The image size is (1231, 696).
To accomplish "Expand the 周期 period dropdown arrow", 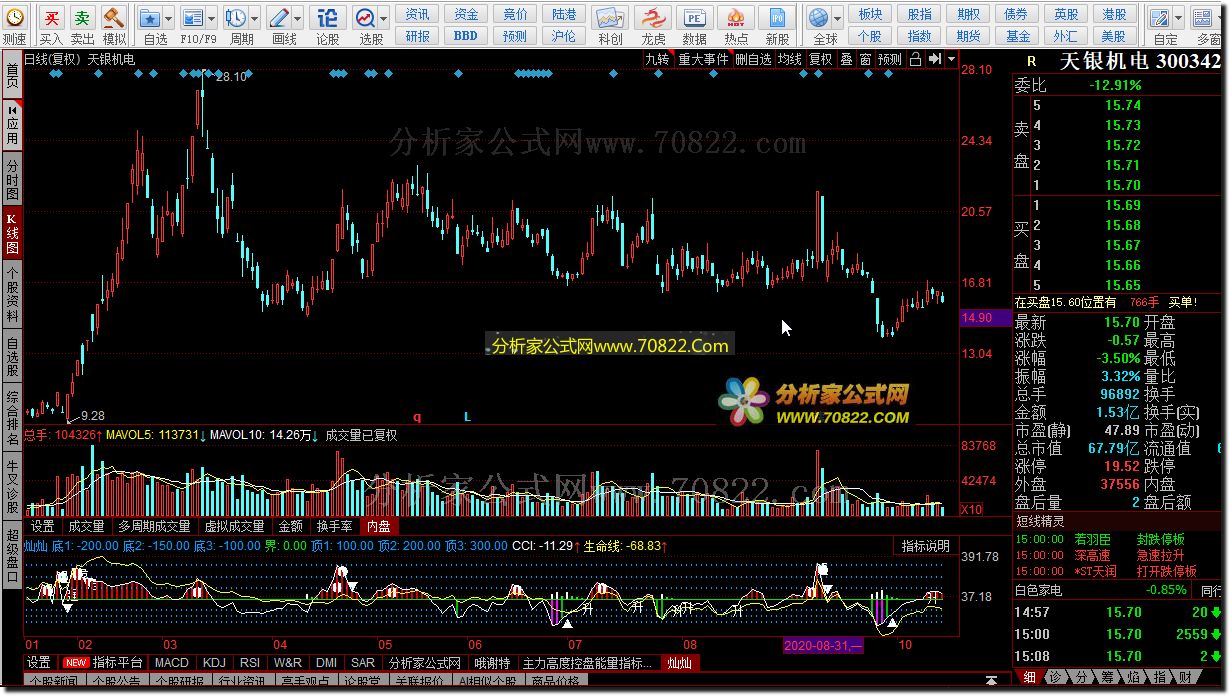I will (x=253, y=18).
